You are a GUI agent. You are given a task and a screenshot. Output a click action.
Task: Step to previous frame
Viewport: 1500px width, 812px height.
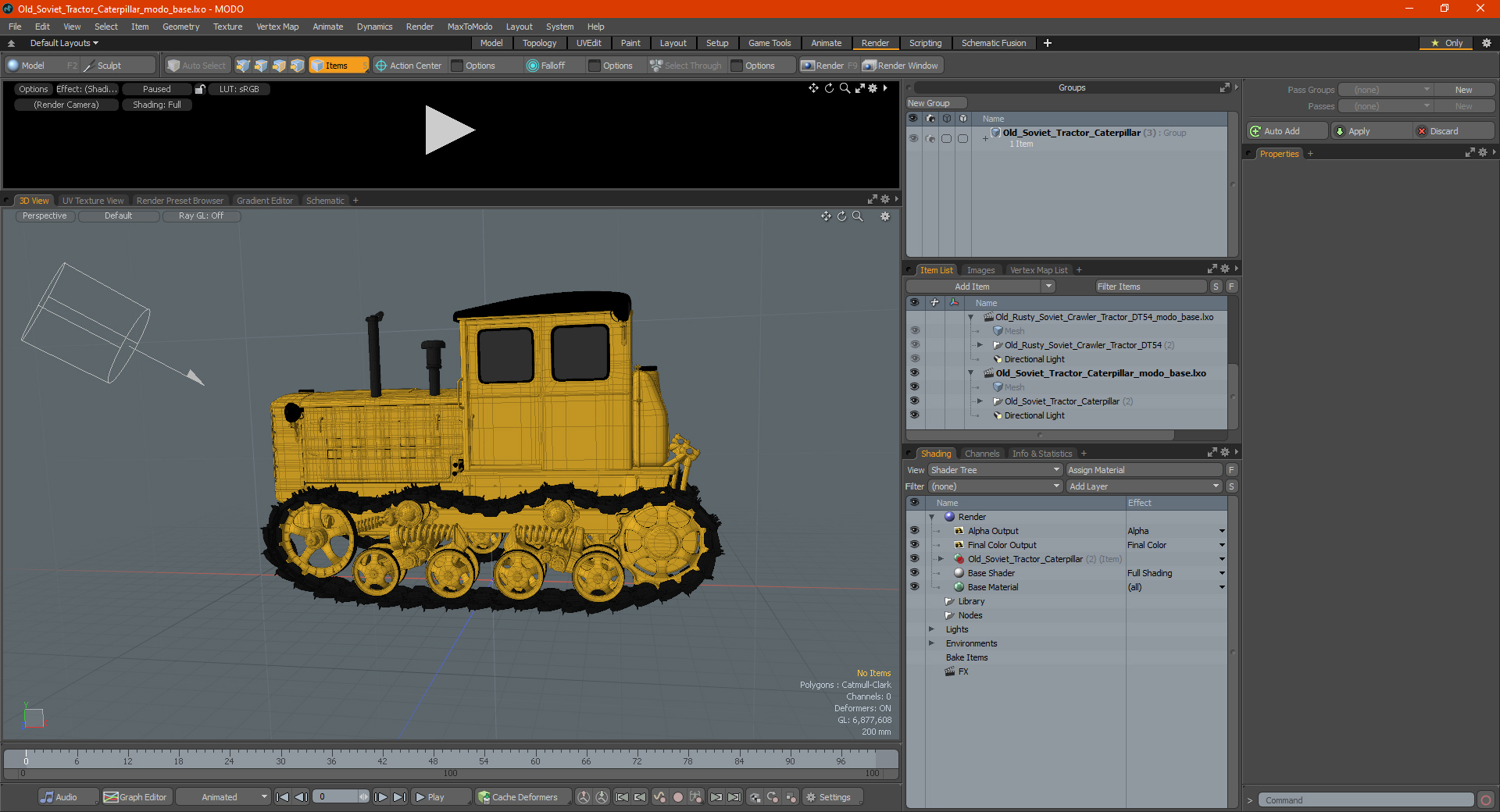point(301,797)
